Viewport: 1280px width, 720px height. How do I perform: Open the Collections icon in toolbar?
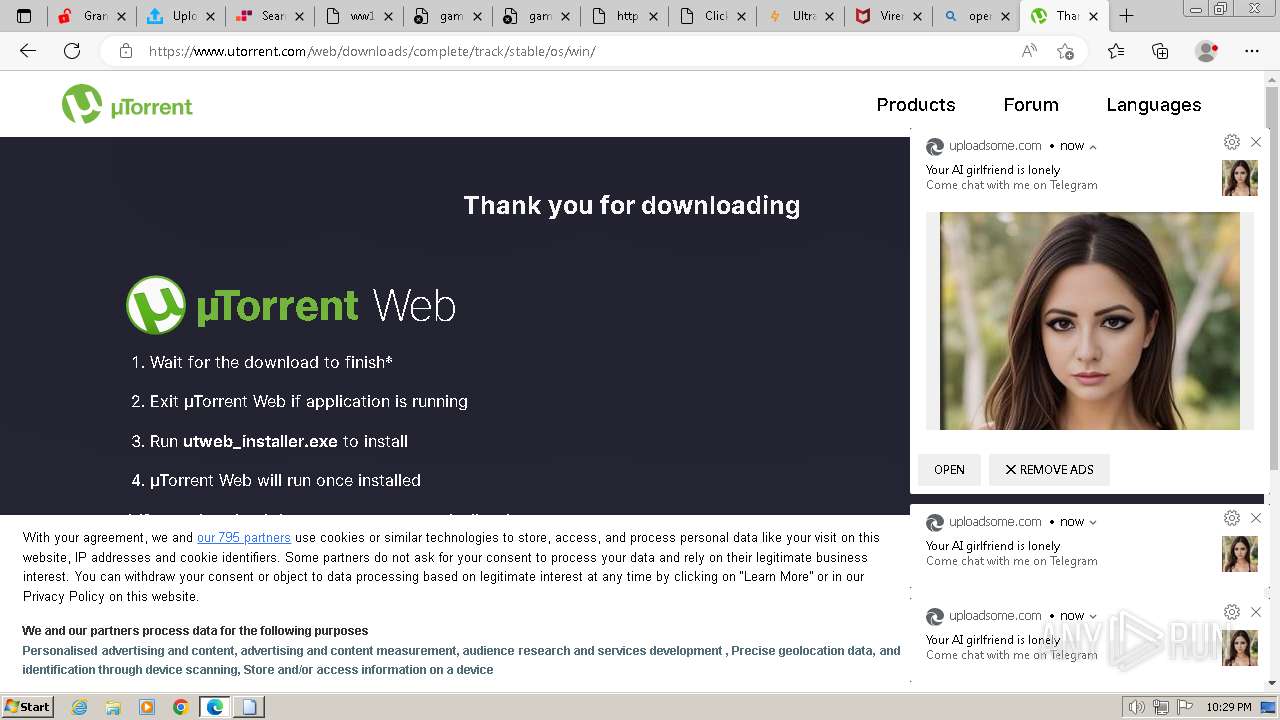click(x=1160, y=51)
